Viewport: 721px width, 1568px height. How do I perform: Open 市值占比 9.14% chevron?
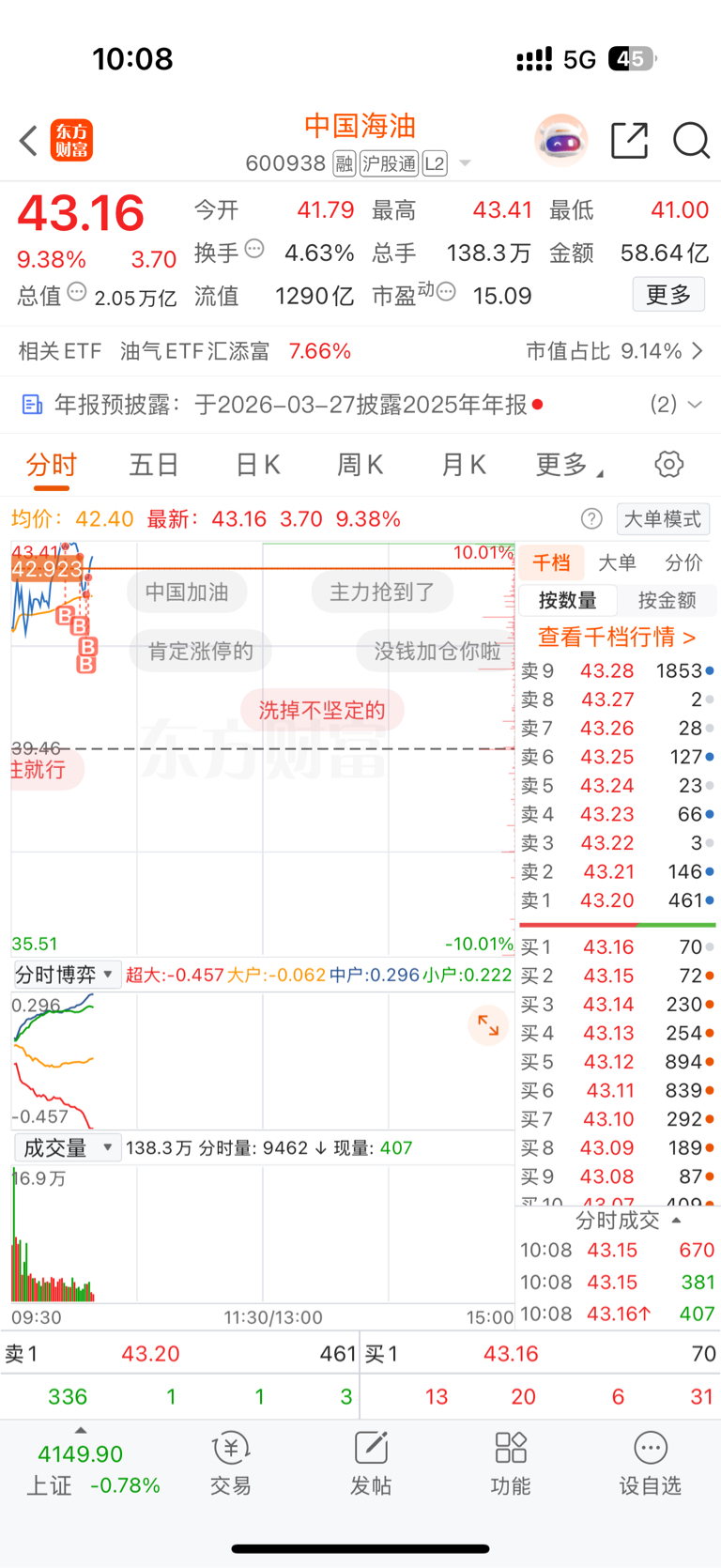coord(698,351)
